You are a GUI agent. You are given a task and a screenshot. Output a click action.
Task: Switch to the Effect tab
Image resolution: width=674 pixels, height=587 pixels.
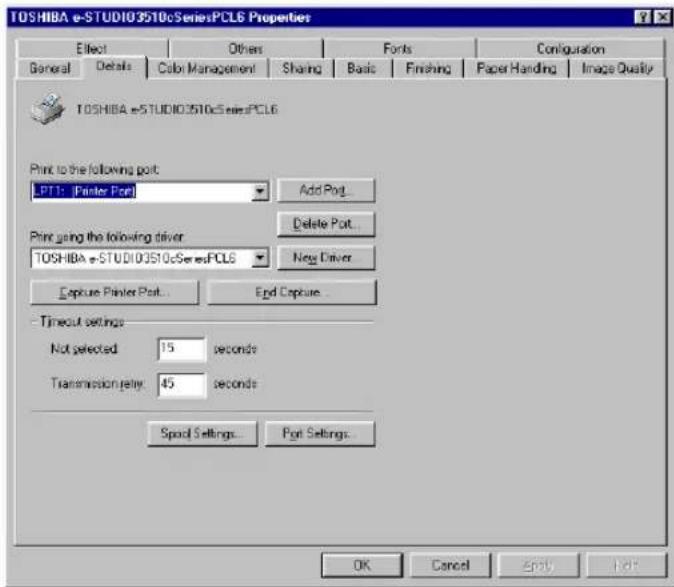click(92, 49)
